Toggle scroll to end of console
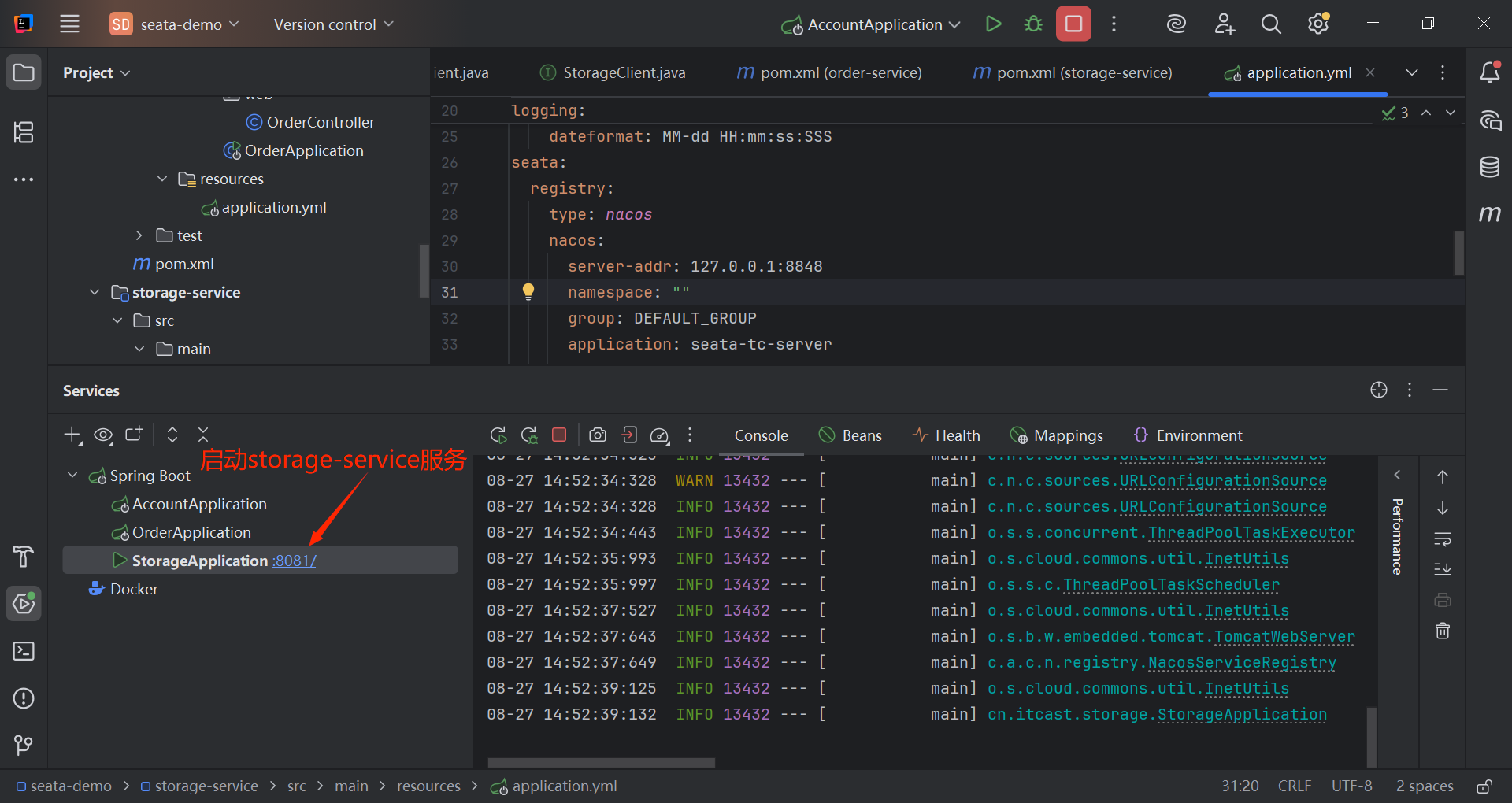This screenshot has width=1512, height=803. point(1443,569)
